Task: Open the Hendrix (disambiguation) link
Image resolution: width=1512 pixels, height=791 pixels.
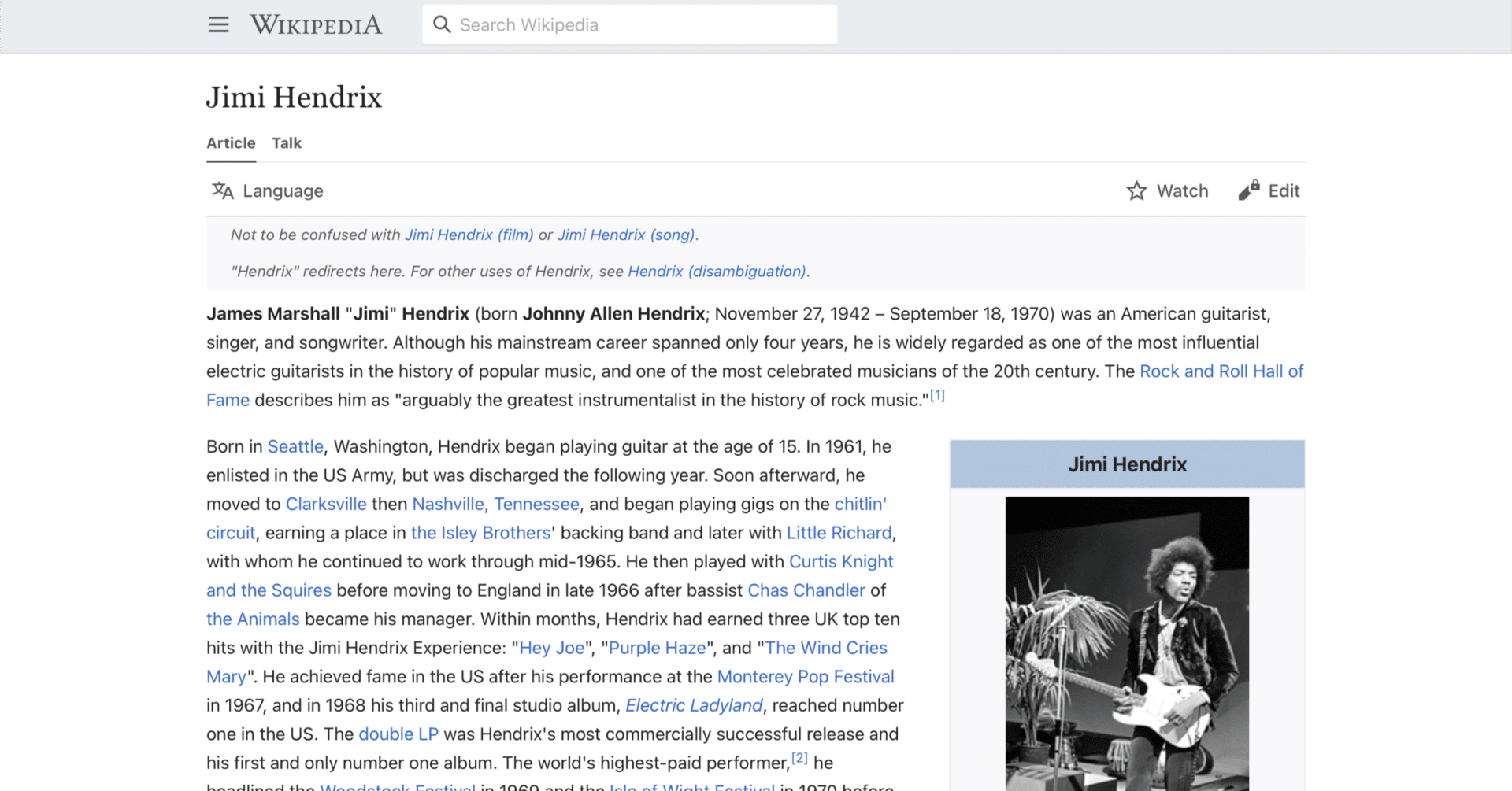Action: [717, 272]
